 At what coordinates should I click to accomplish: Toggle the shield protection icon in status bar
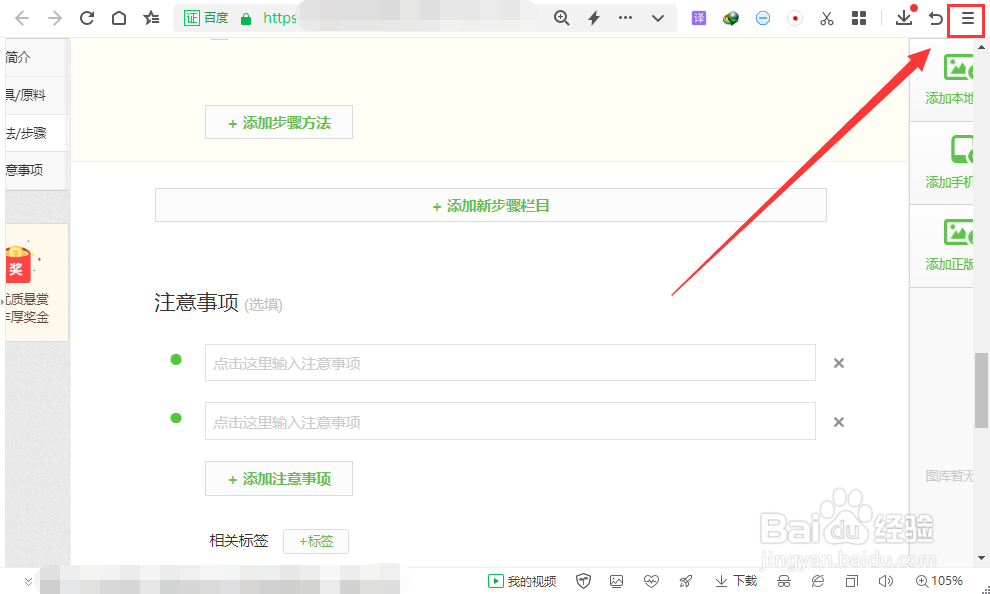click(x=583, y=580)
